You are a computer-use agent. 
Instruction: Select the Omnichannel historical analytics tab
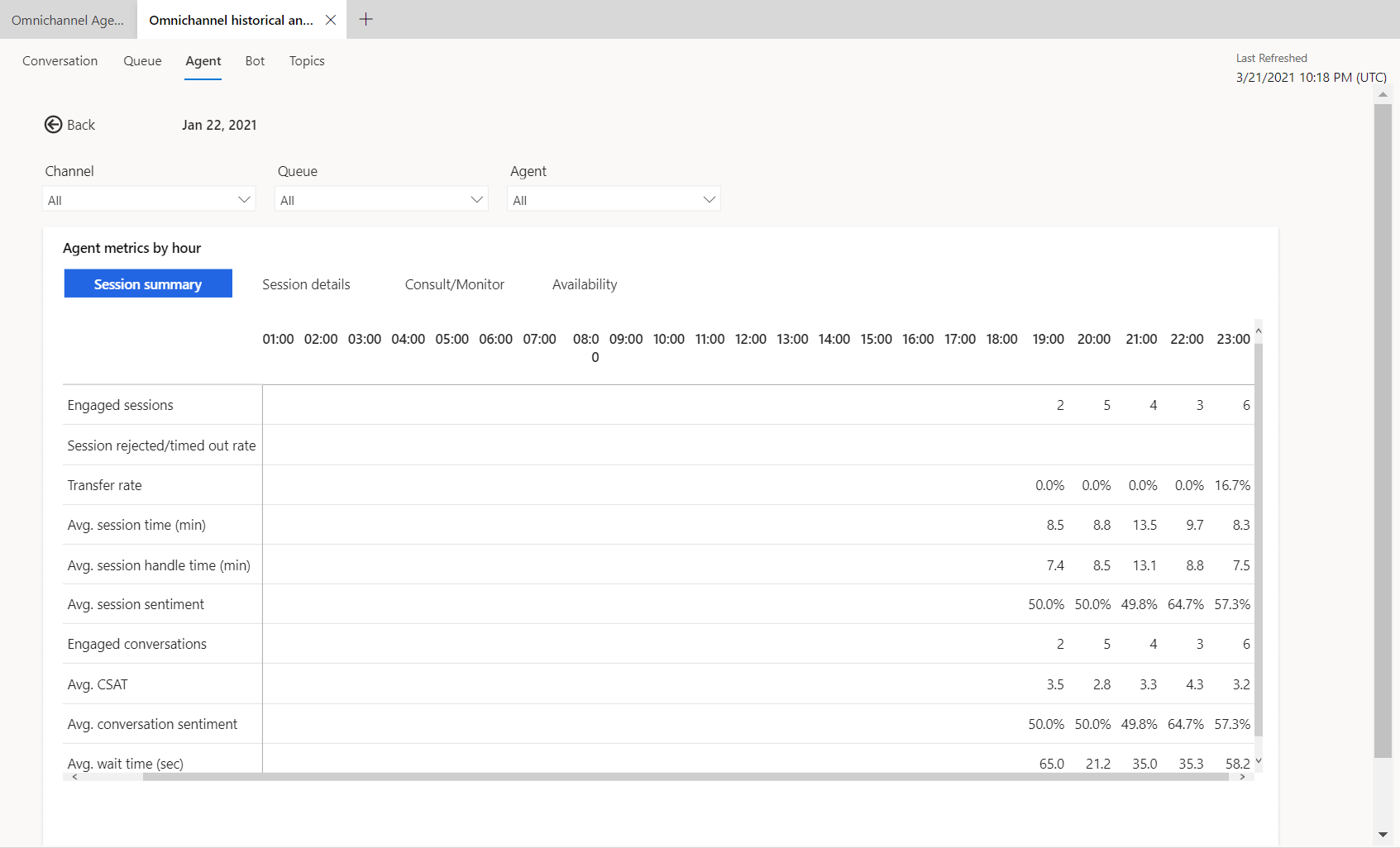(231, 20)
